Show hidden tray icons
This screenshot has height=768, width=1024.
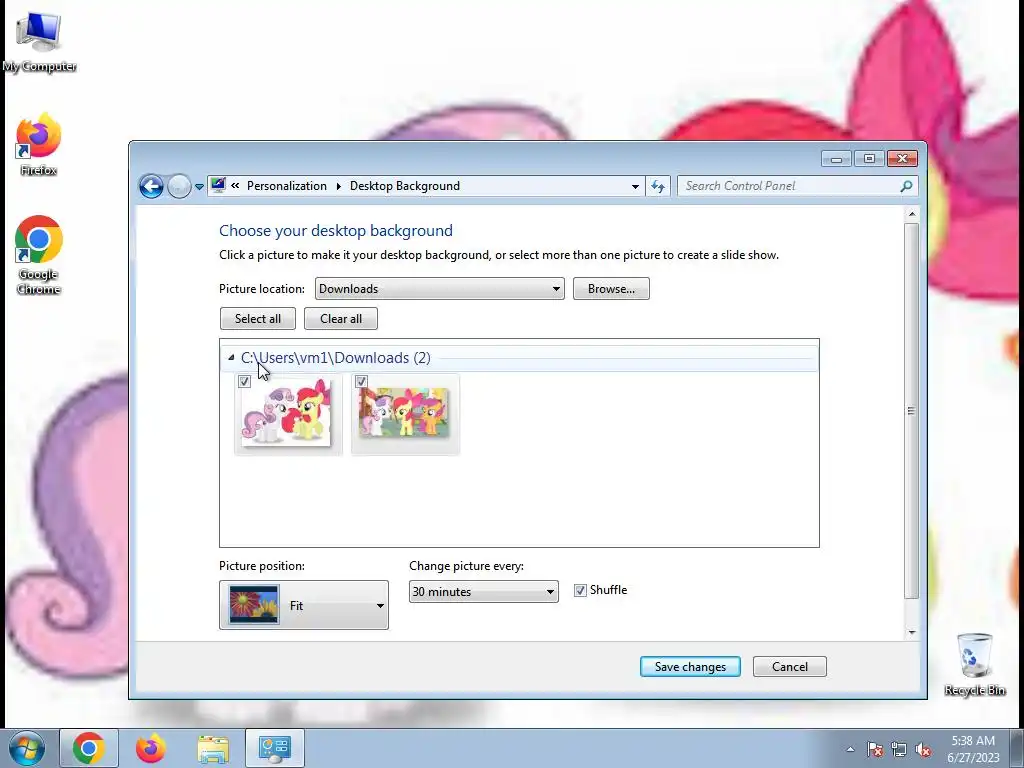click(x=850, y=749)
